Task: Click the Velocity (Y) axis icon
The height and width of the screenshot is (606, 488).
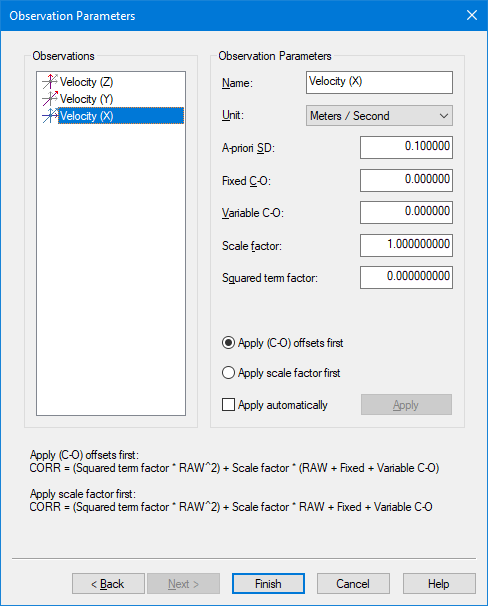Action: (x=50, y=99)
